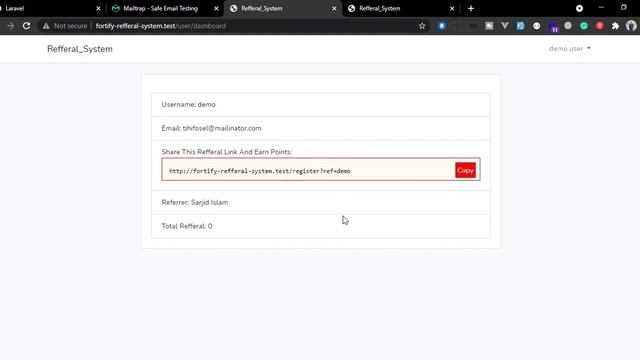Screen dimensions: 640x360
Task: Click the Vue devtools extension icon
Action: pyautogui.click(x=505, y=26)
